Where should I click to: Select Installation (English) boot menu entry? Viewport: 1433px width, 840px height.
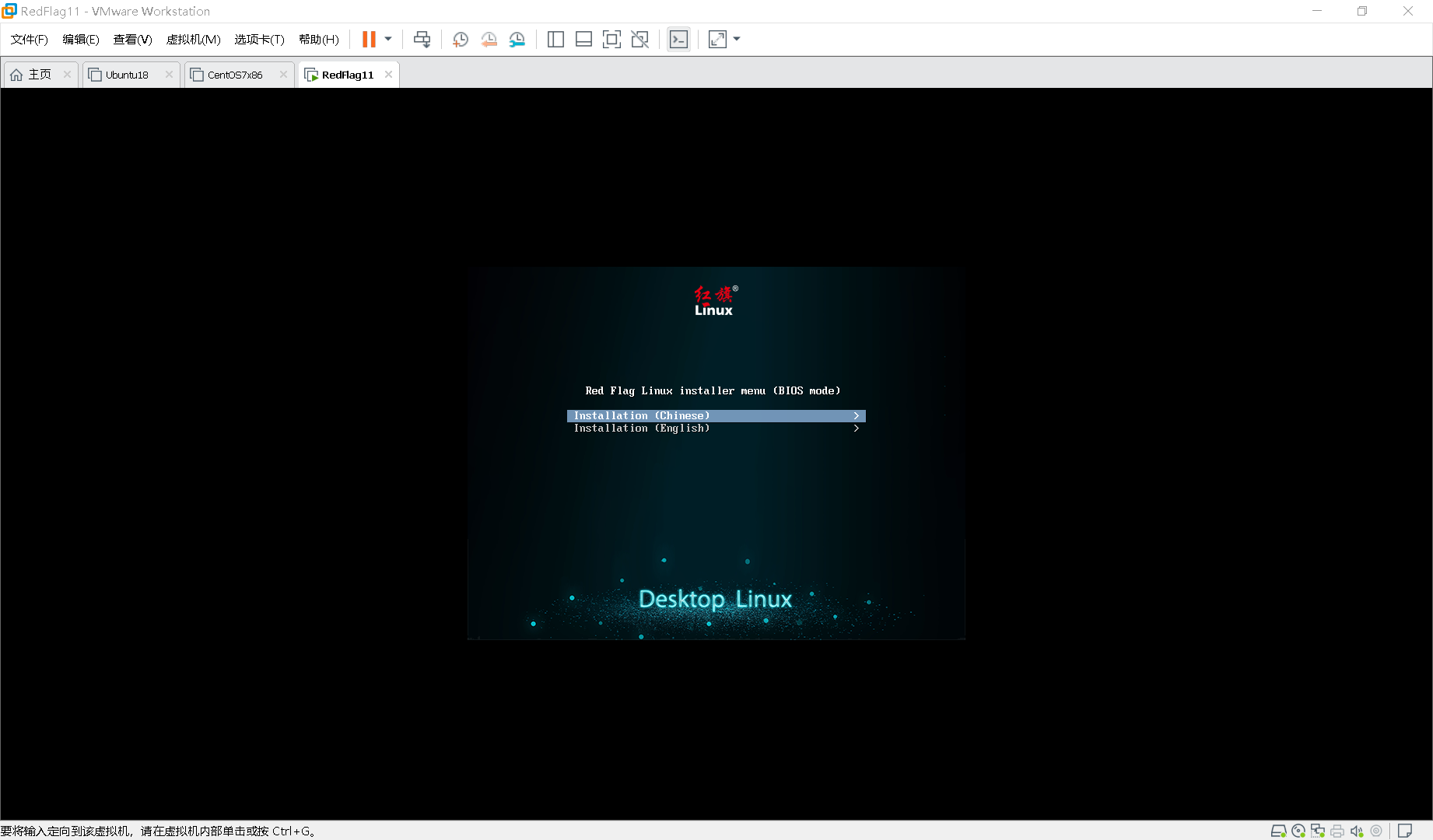(x=716, y=429)
